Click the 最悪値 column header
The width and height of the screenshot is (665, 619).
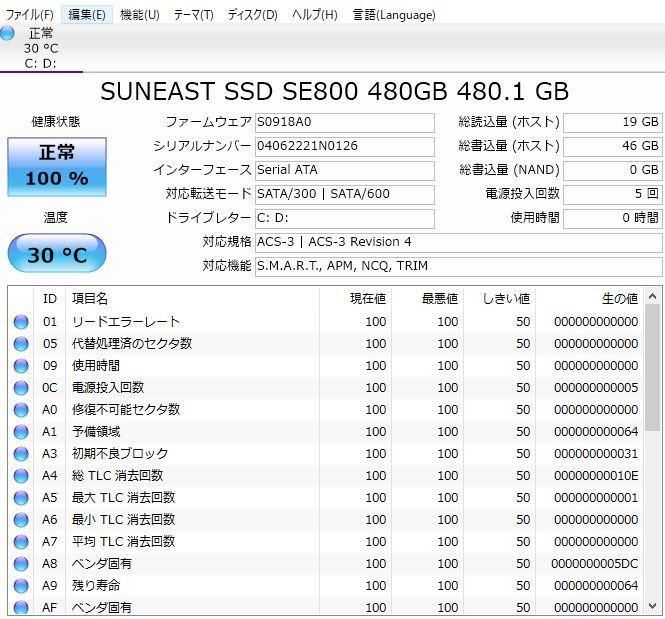(428, 298)
